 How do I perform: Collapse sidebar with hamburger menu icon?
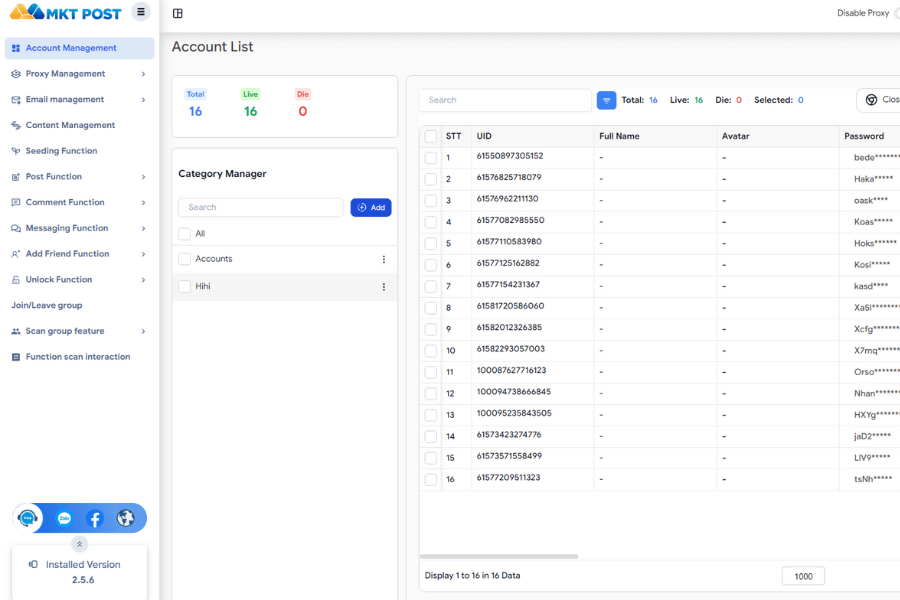coord(141,11)
